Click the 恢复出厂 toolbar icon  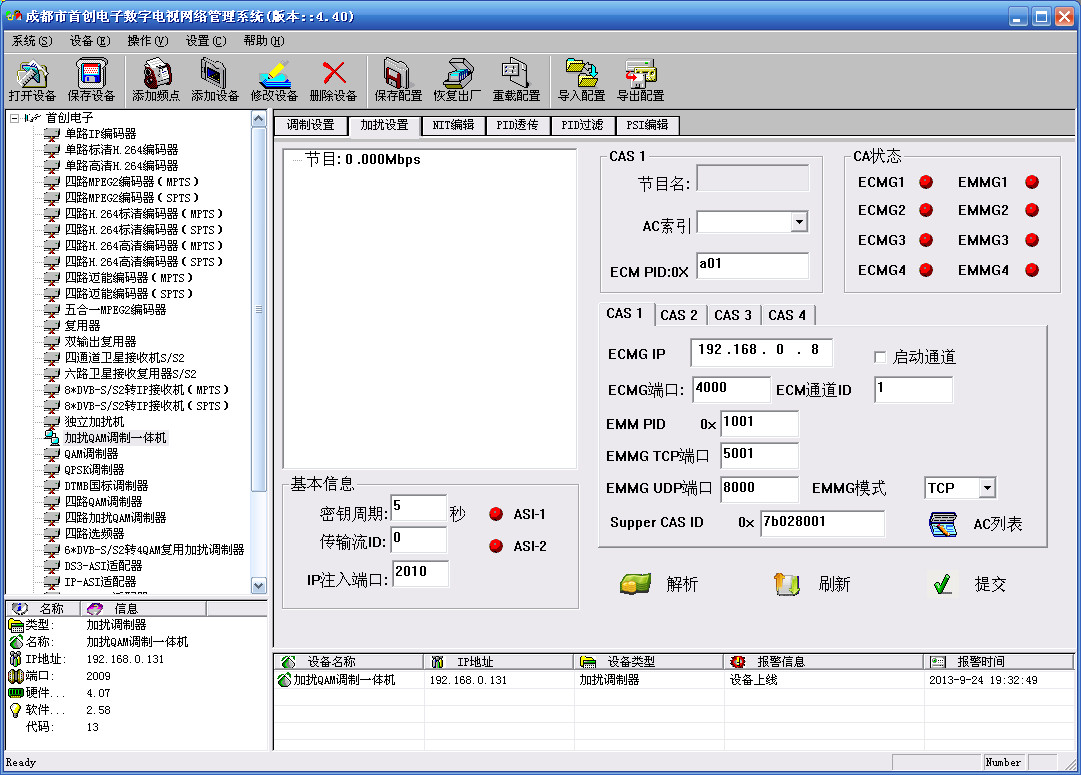point(457,73)
